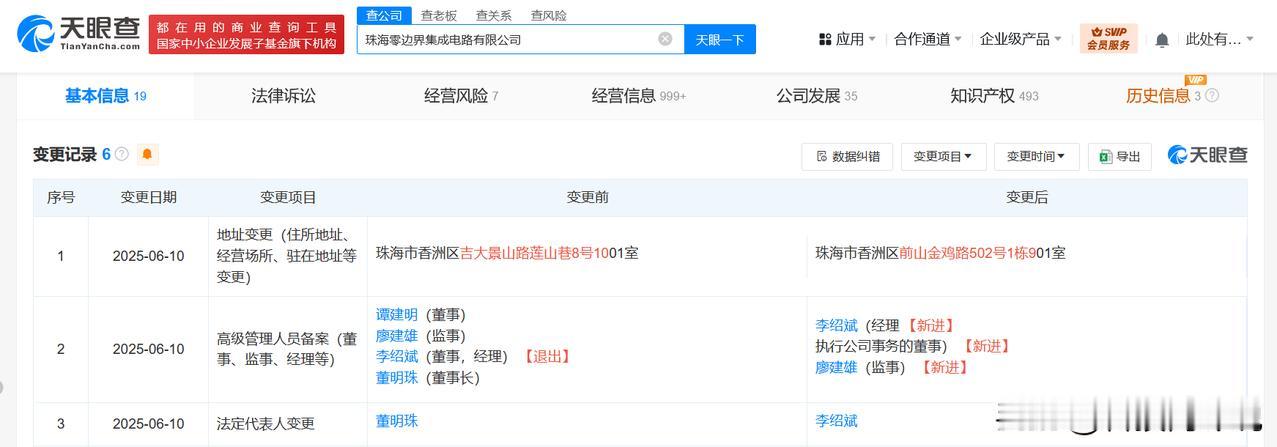1277x447 pixels.
Task: Open 董明珠 link in 法定代表人变更 row
Action: (x=397, y=421)
